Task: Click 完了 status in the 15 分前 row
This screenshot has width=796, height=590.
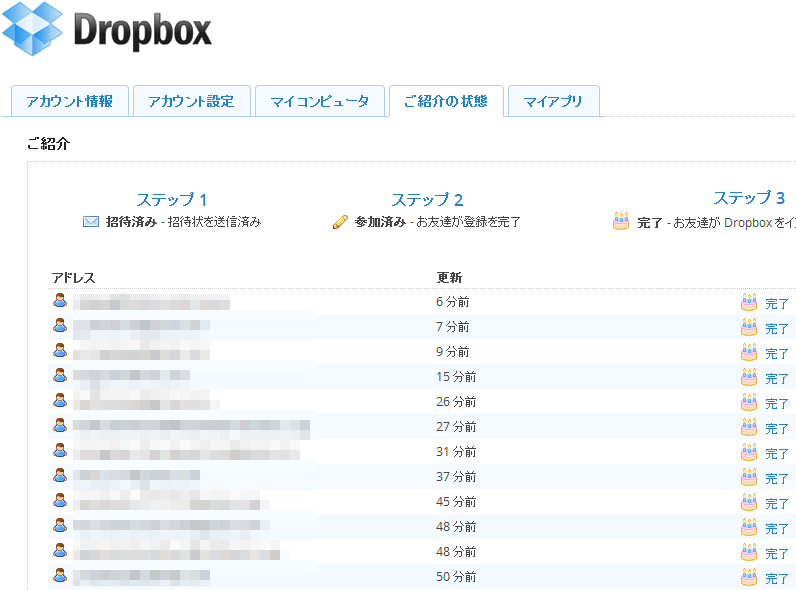Action: [x=777, y=379]
